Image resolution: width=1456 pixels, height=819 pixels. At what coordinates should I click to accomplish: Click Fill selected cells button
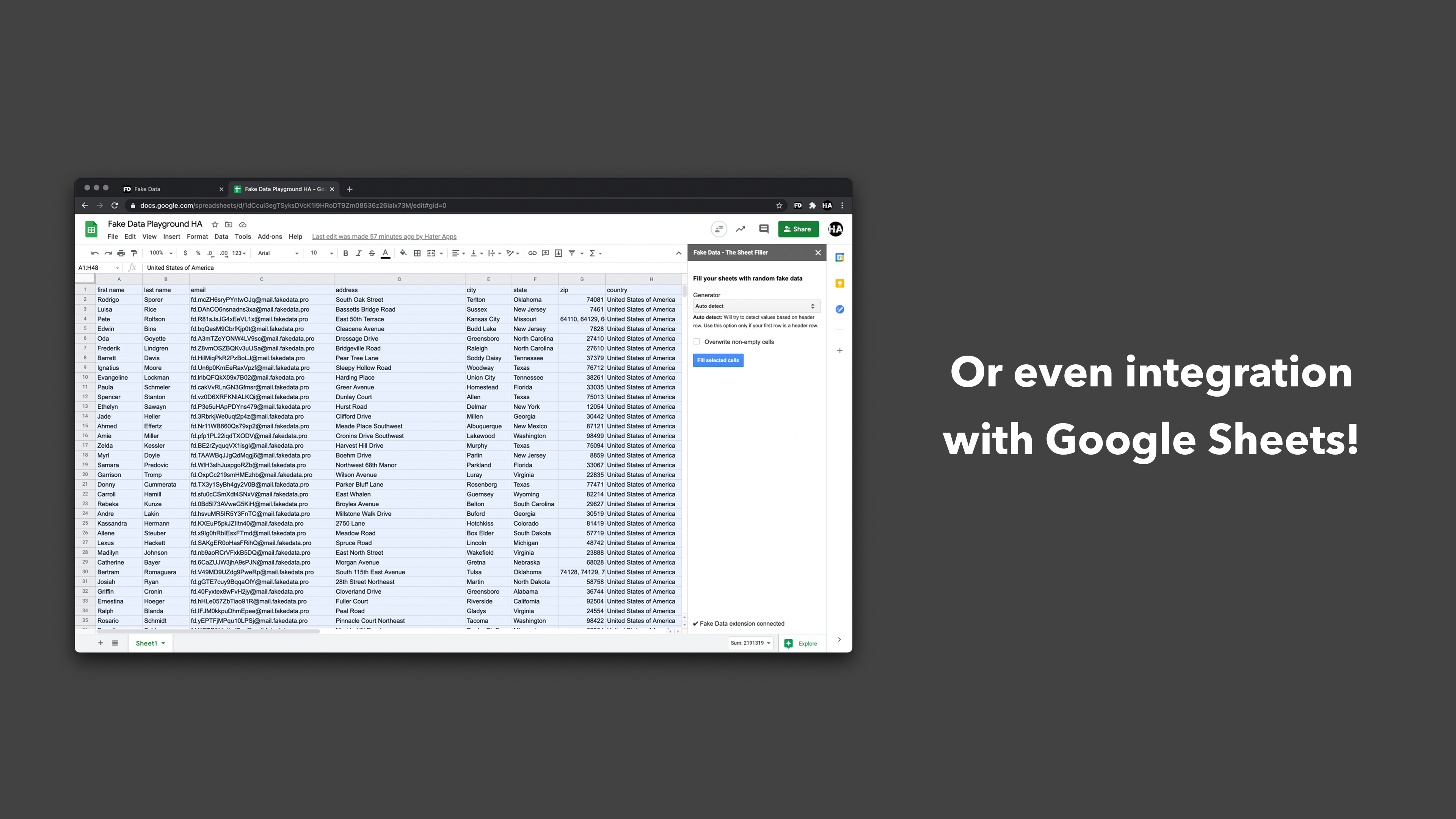718,360
